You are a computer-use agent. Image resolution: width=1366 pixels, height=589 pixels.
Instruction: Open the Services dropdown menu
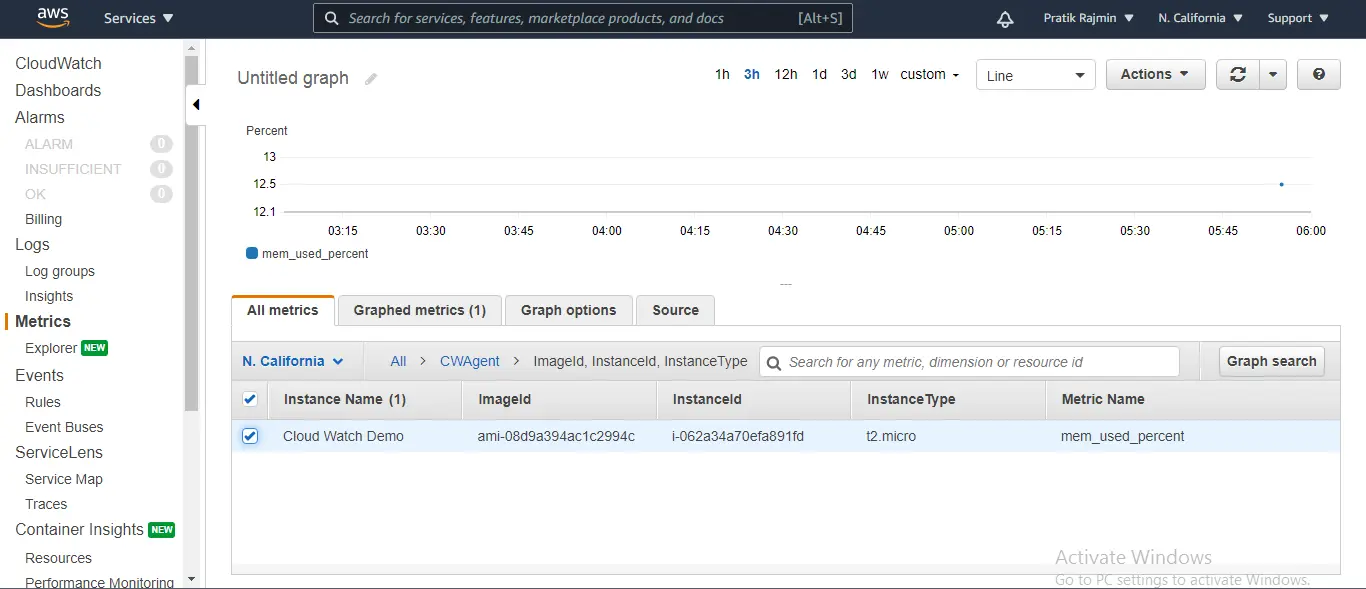click(x=138, y=18)
